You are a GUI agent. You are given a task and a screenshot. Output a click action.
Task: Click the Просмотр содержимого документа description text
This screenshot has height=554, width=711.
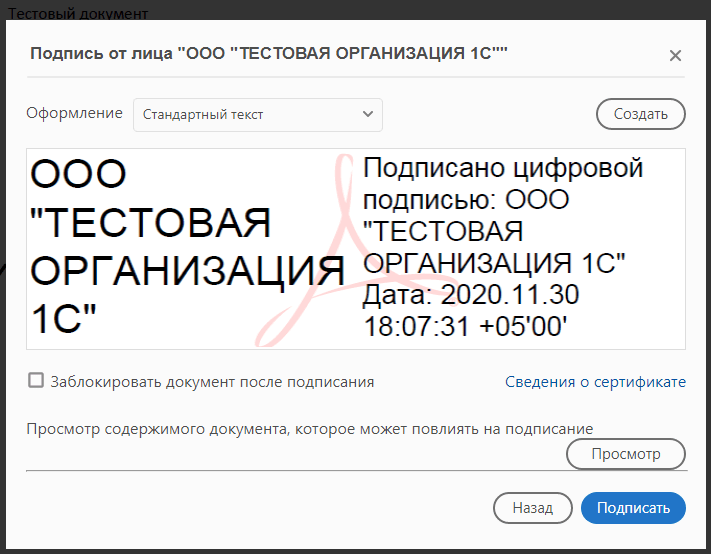pos(310,429)
